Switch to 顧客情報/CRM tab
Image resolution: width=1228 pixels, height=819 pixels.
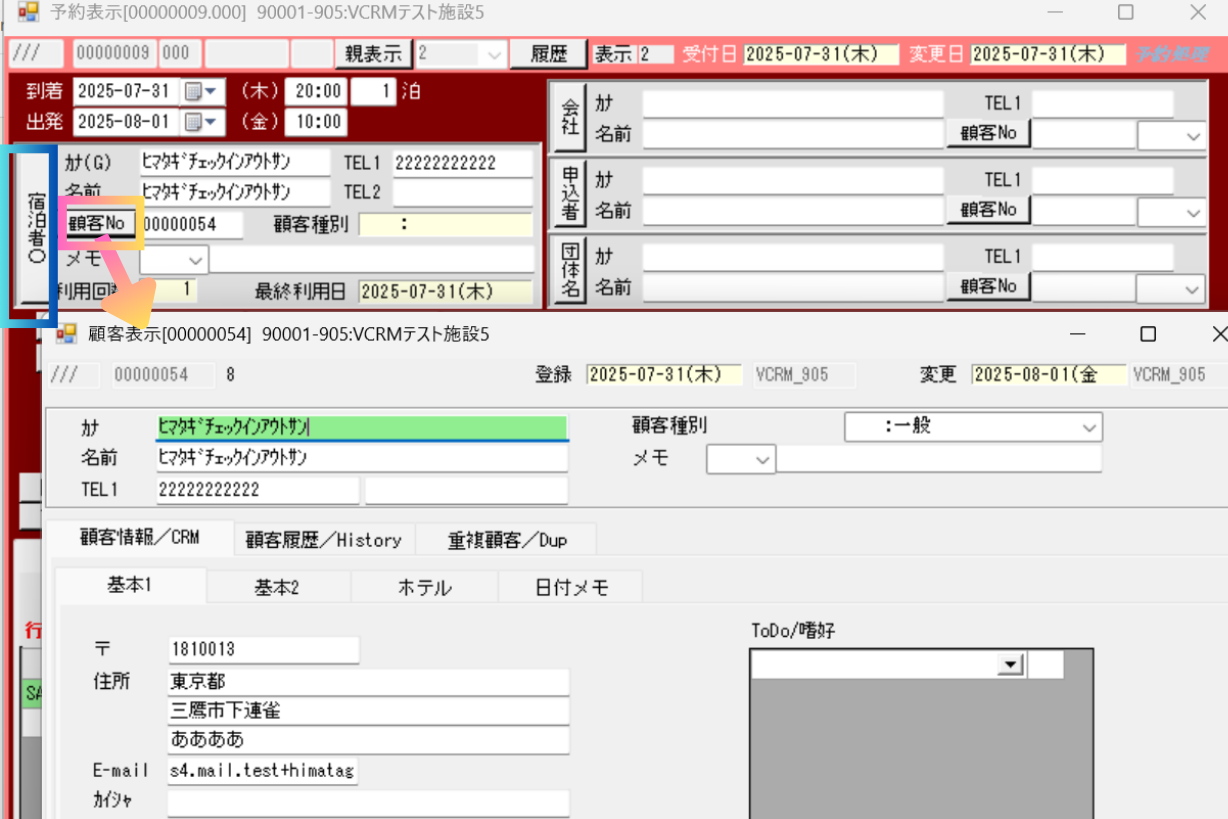[x=140, y=538]
